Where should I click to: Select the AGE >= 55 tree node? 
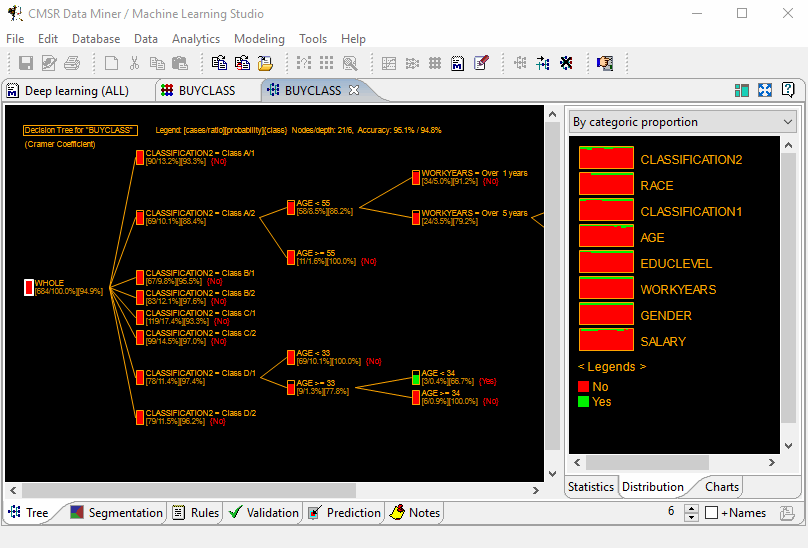click(291, 257)
